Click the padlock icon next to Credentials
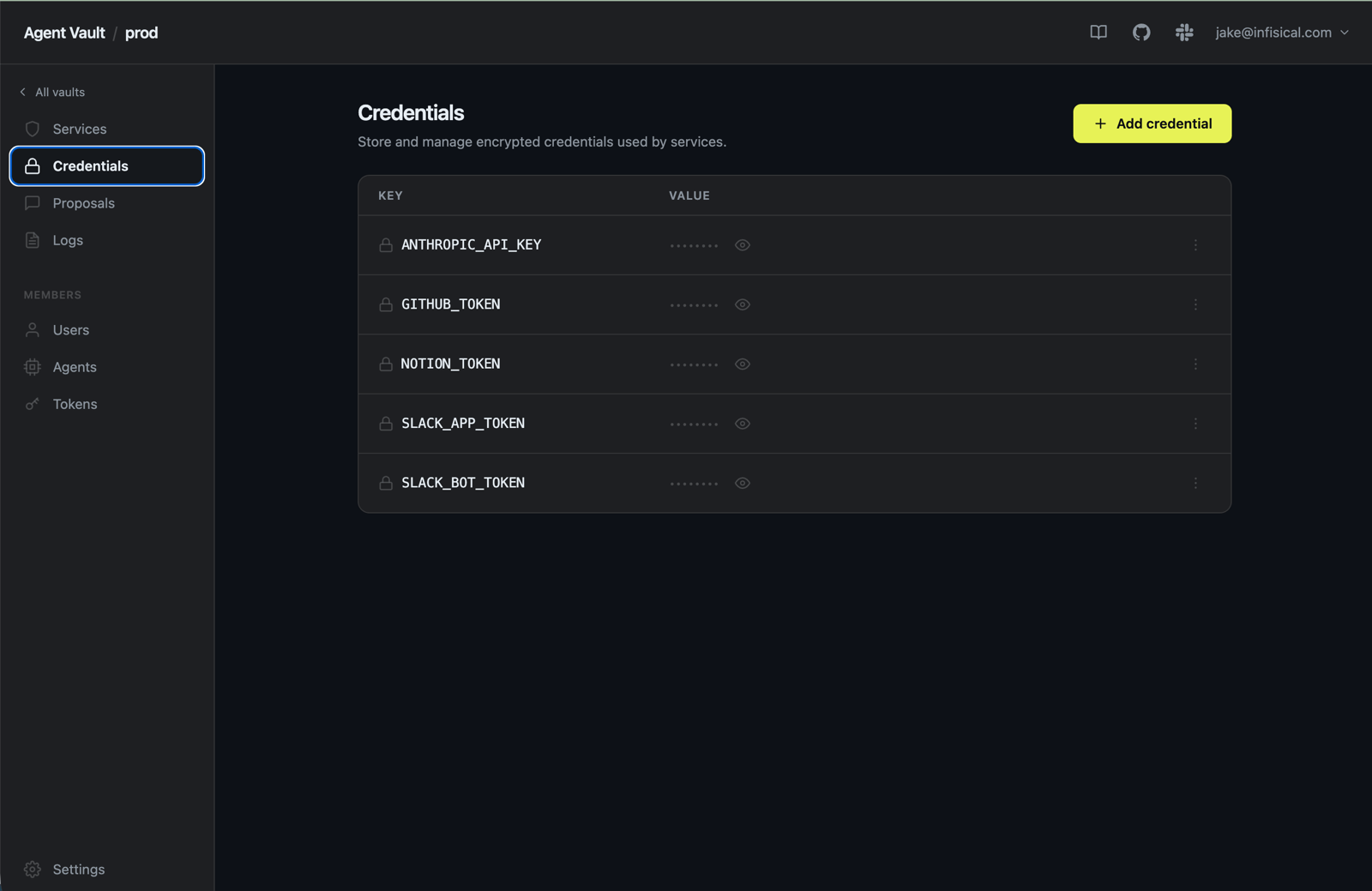The height and width of the screenshot is (891, 1372). (x=33, y=166)
